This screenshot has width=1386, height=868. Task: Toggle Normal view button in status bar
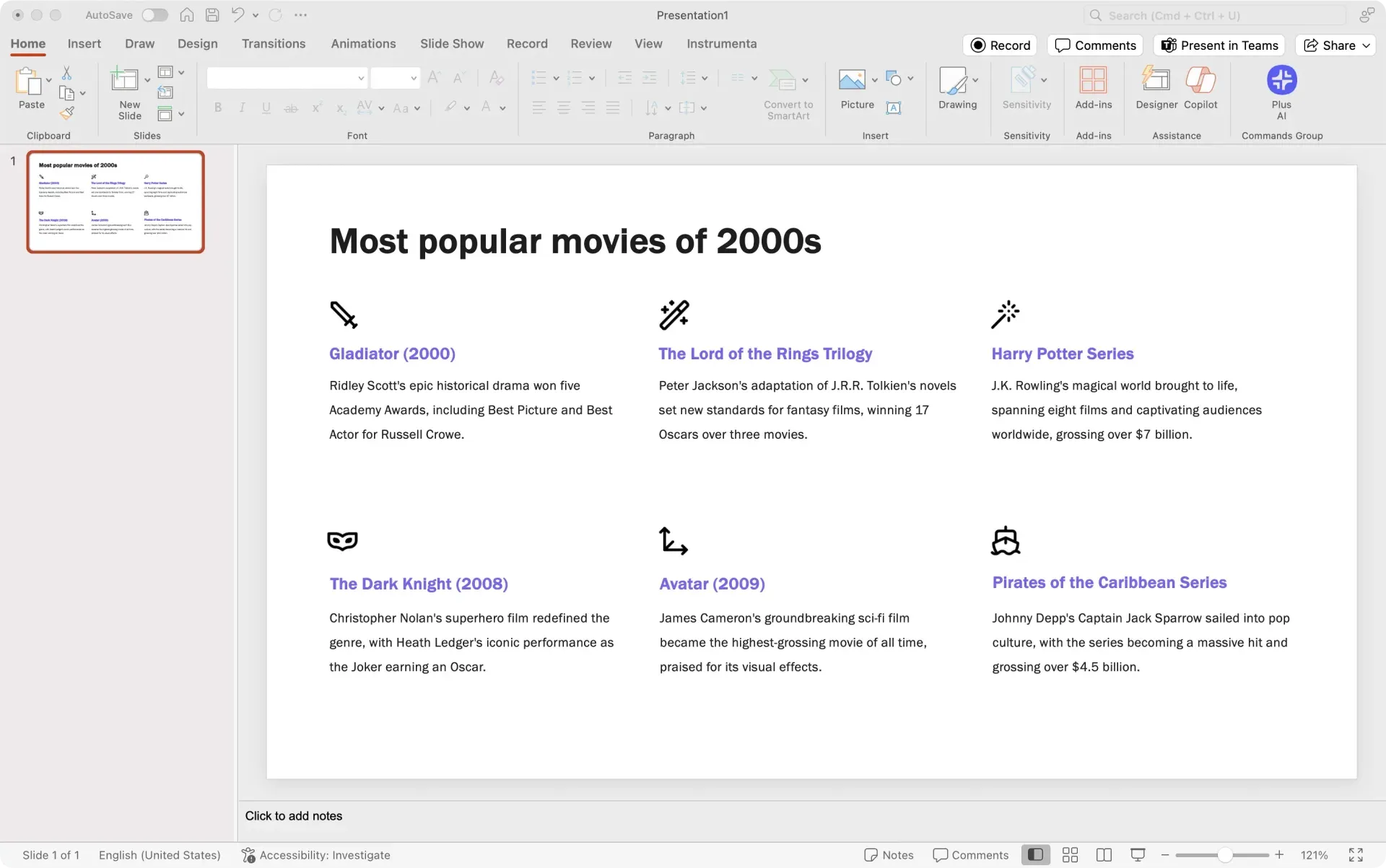pyautogui.click(x=1035, y=855)
